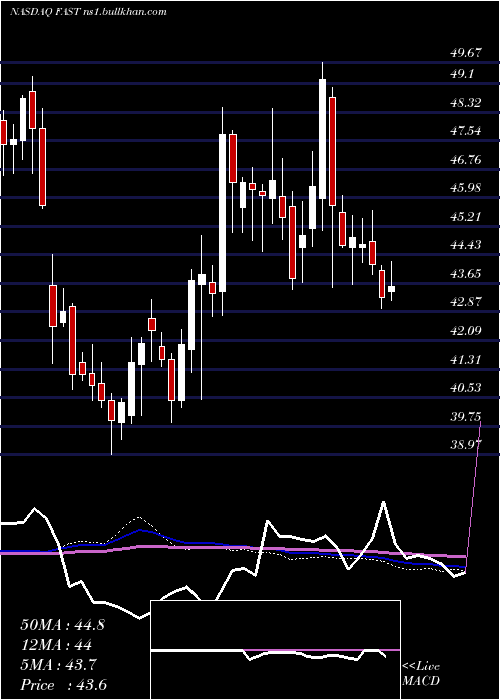The height and width of the screenshot is (700, 500).
Task: Click the 42.87 price level label
Action: tap(466, 302)
